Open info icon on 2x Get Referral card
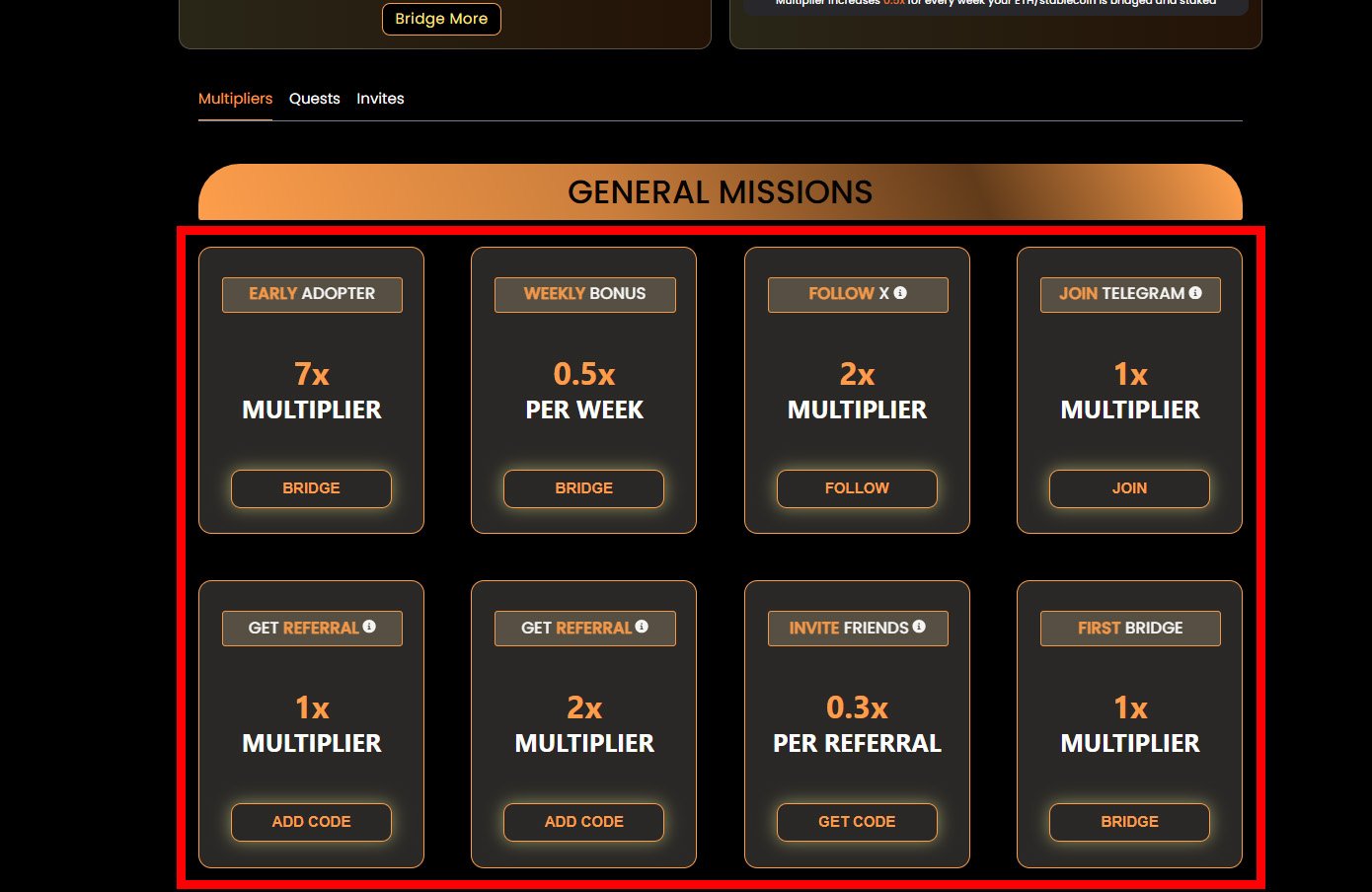Image resolution: width=1372 pixels, height=892 pixels. 642,627
